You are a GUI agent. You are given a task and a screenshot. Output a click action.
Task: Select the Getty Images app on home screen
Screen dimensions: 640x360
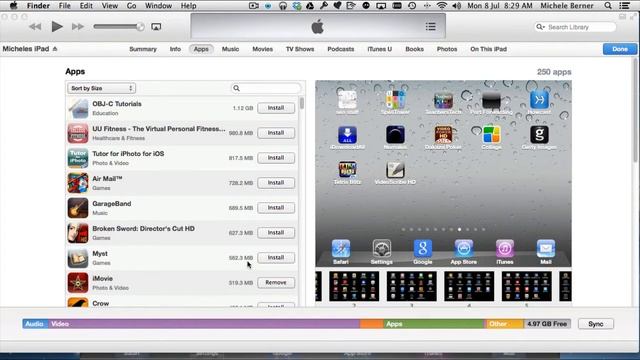539,135
